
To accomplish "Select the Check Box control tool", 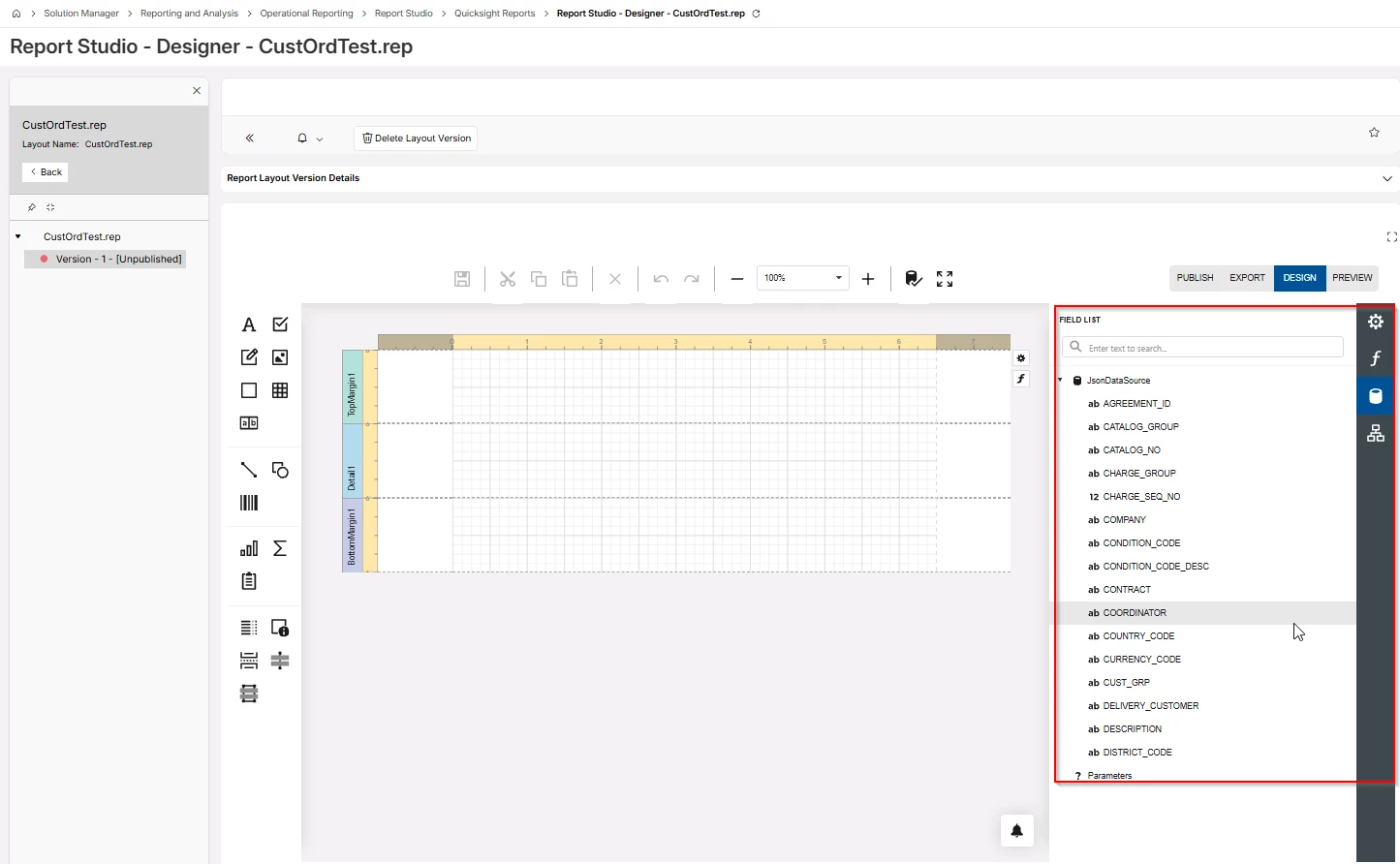I will pos(280,324).
